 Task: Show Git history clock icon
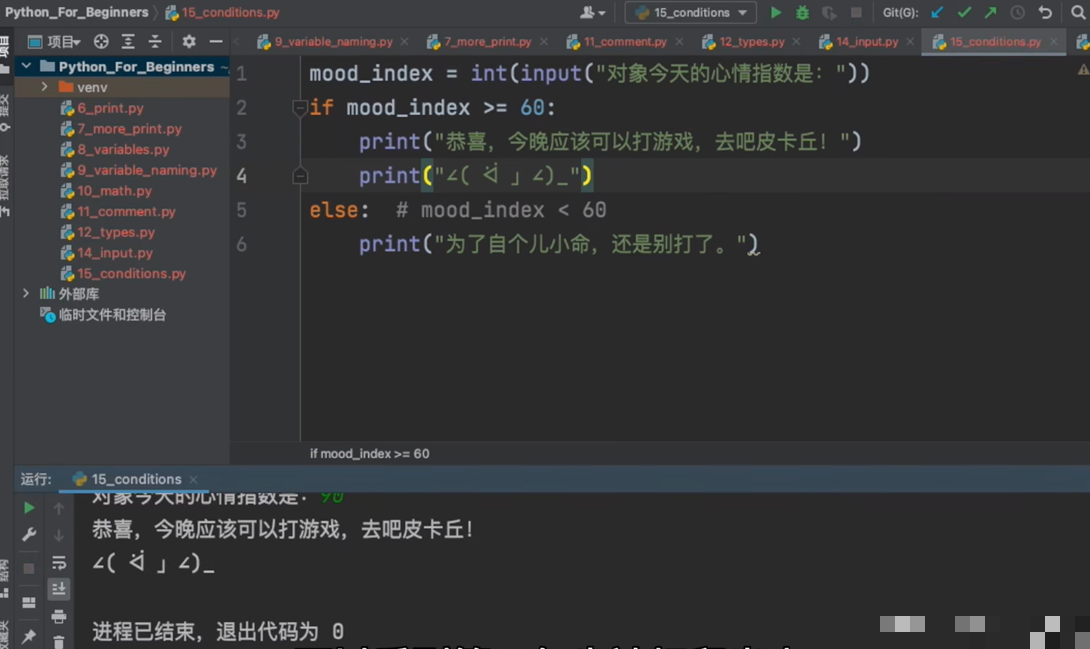(x=1018, y=13)
